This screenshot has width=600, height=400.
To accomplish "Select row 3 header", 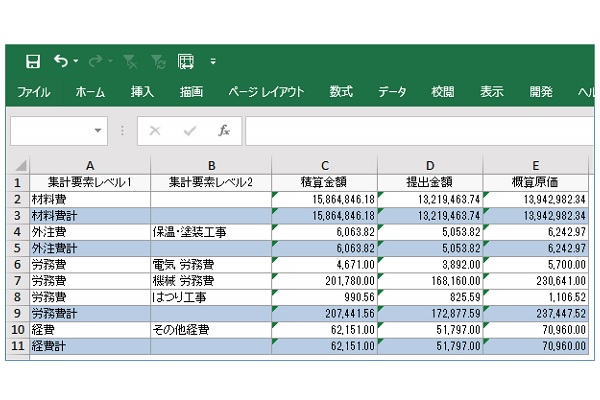I will click(18, 216).
